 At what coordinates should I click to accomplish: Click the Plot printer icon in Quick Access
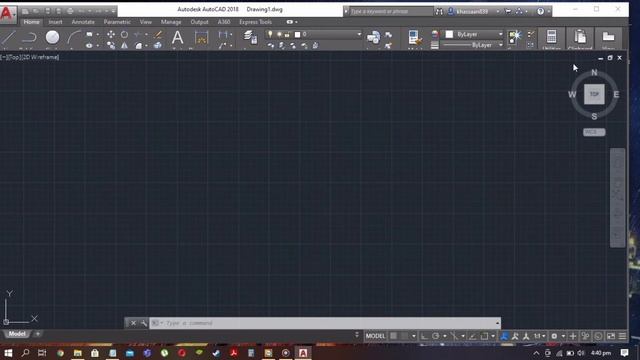click(x=70, y=11)
